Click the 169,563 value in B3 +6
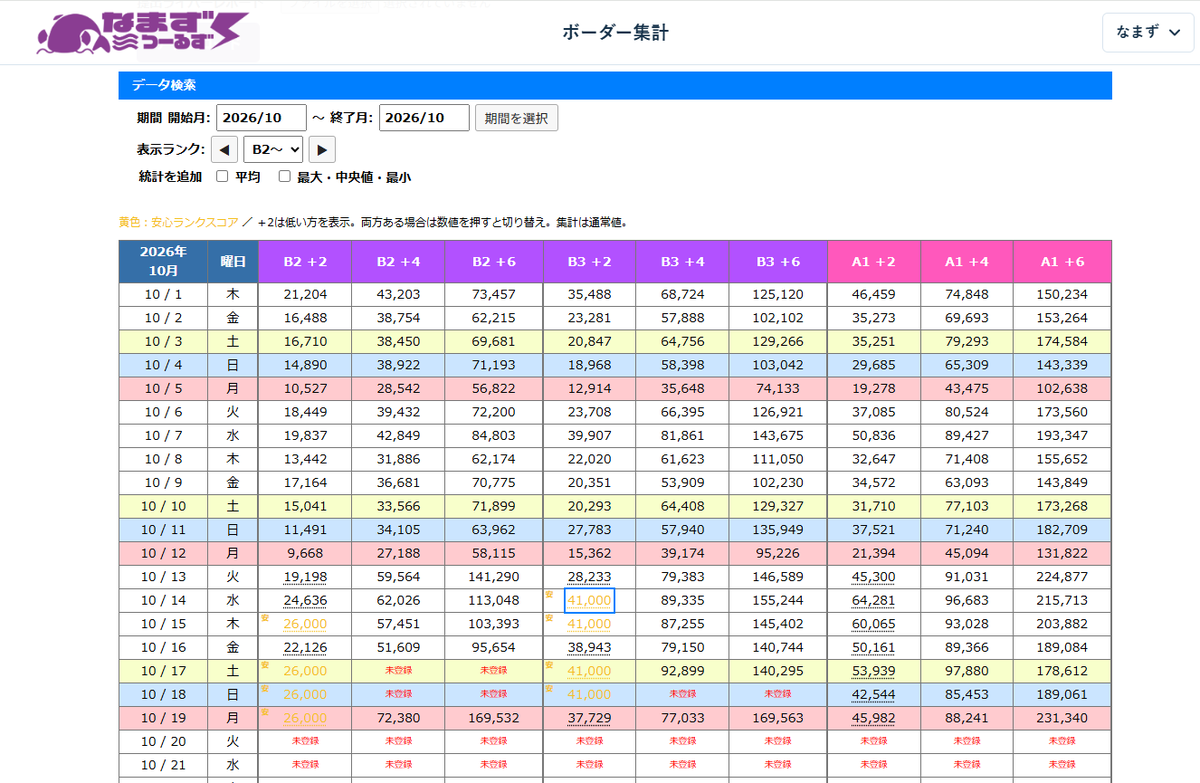 tap(779, 718)
